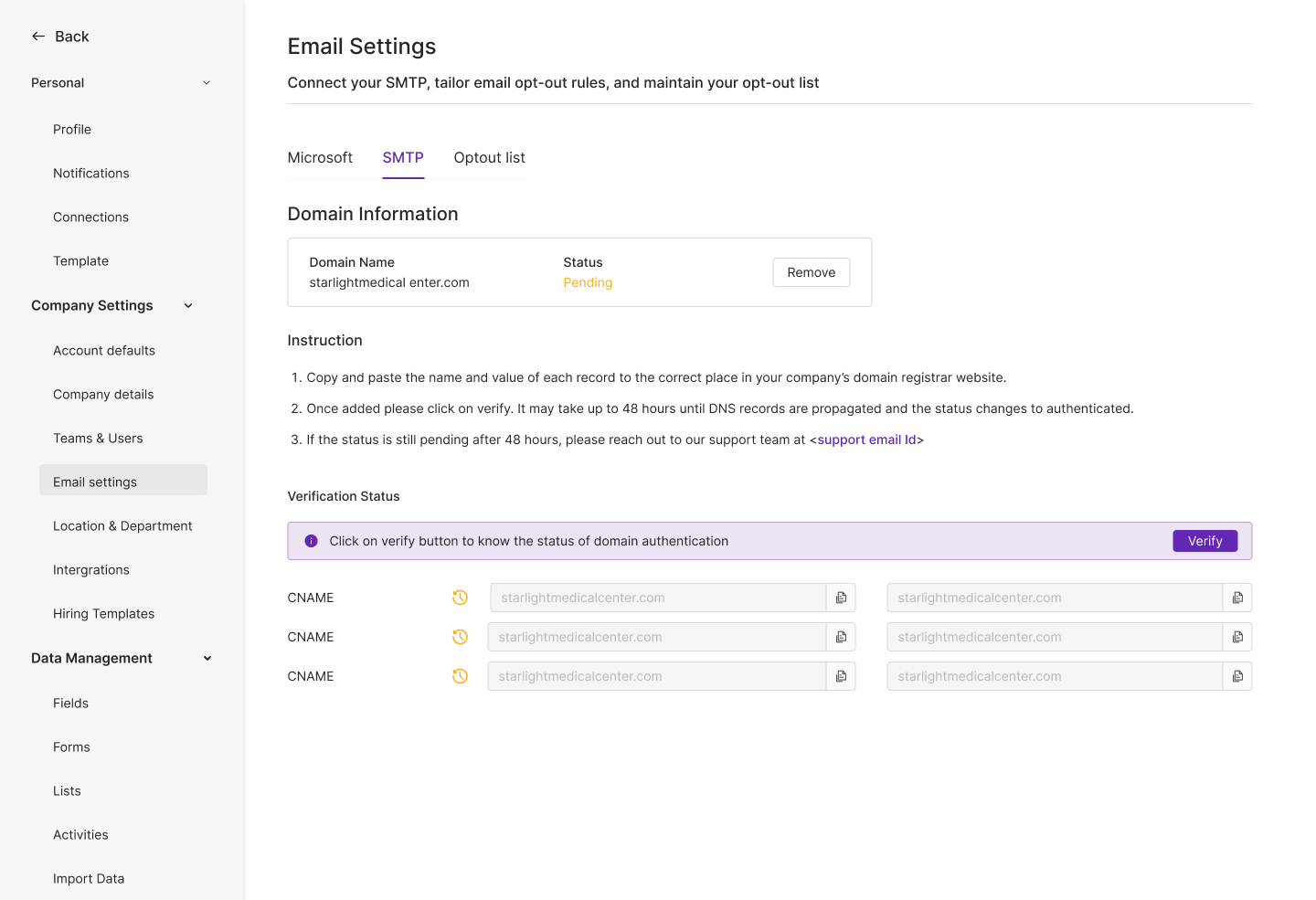Select the SMTP tab
1316x900 pixels.
click(x=403, y=157)
